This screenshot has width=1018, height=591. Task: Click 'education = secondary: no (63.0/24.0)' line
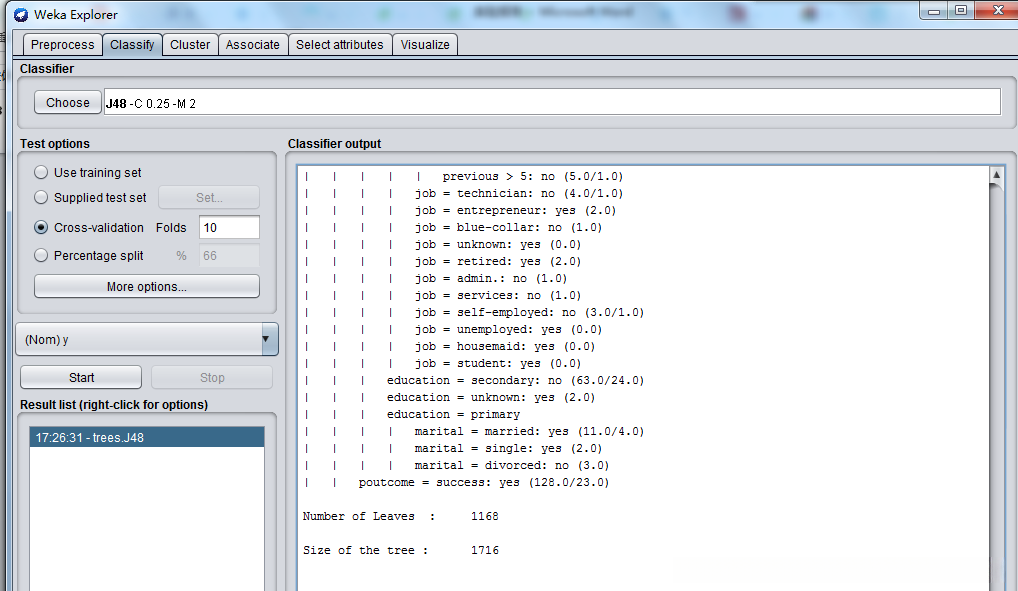pyautogui.click(x=515, y=381)
